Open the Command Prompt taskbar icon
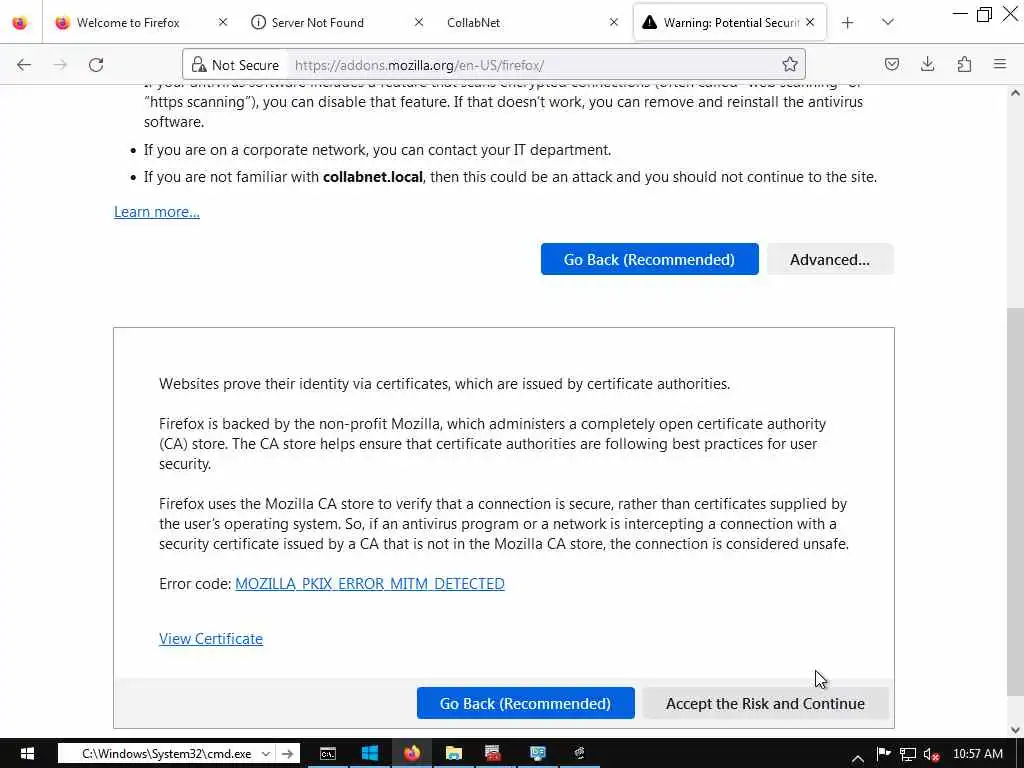The width and height of the screenshot is (1024, 768). click(328, 754)
